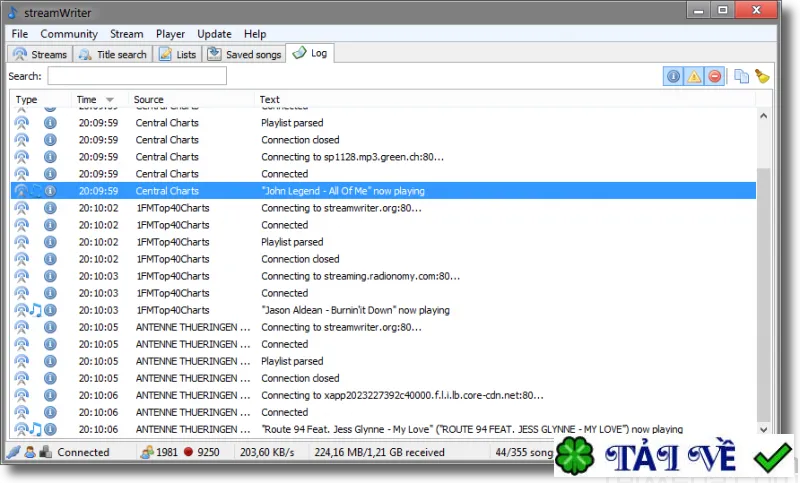Viewport: 800px width, 483px height.
Task: Toggle the warning messages filter button
Action: coord(694,77)
